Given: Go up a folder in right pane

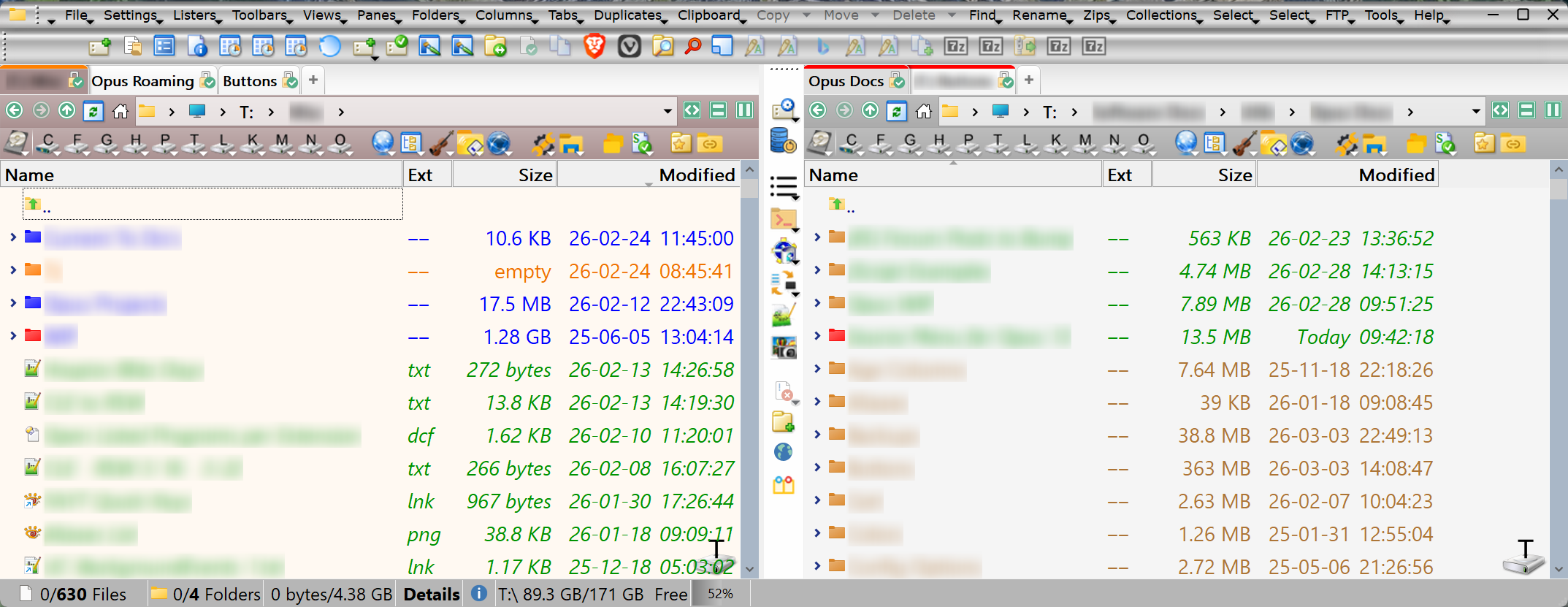Looking at the screenshot, I should [x=870, y=110].
